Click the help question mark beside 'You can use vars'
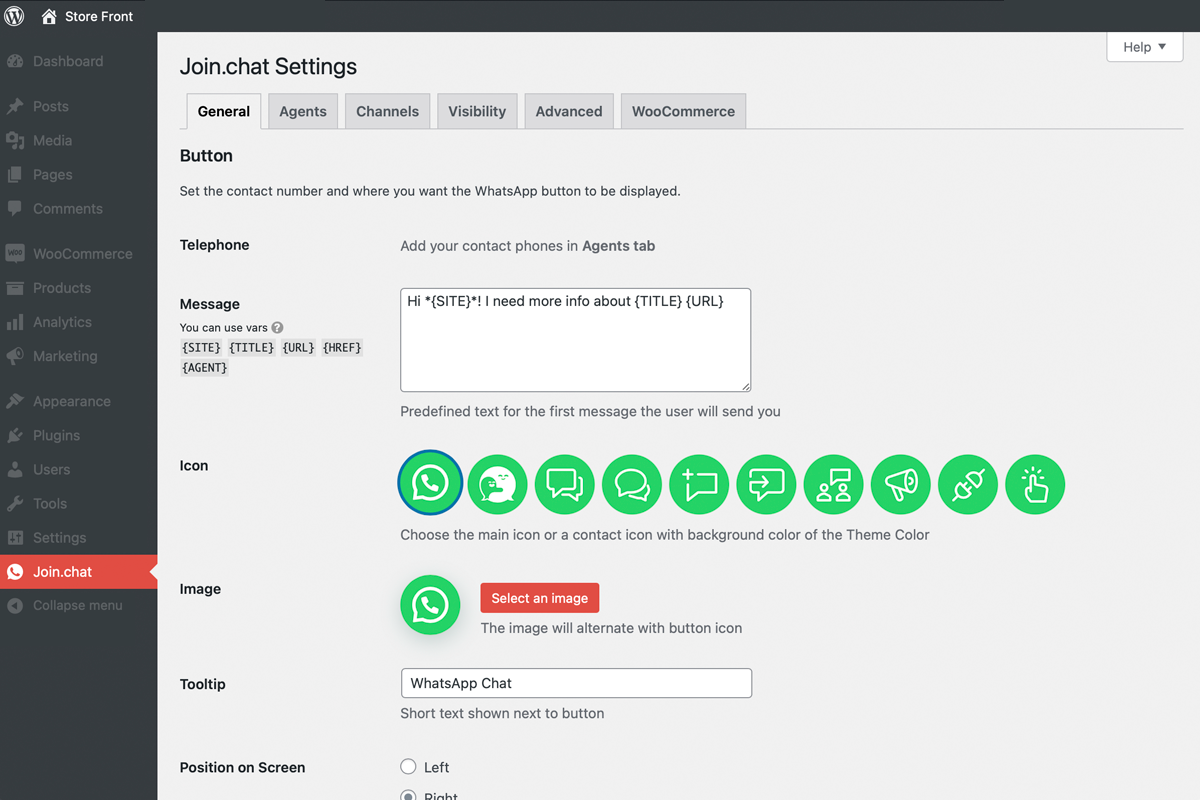The image size is (1200, 800). click(277, 327)
